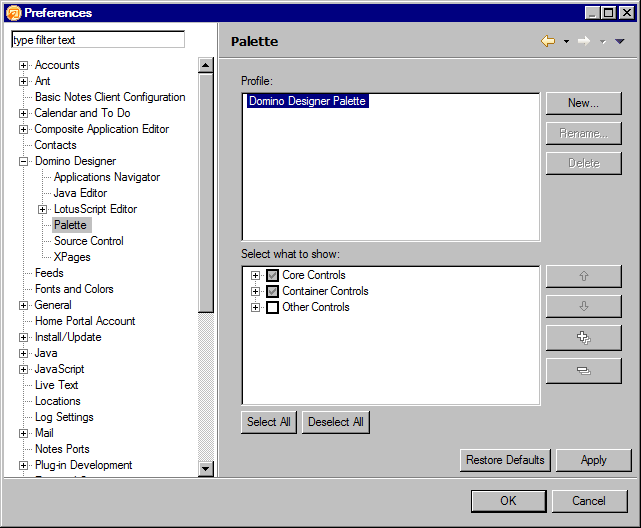The height and width of the screenshot is (528, 641).
Task: Click the Deselect All button
Action: tap(336, 422)
